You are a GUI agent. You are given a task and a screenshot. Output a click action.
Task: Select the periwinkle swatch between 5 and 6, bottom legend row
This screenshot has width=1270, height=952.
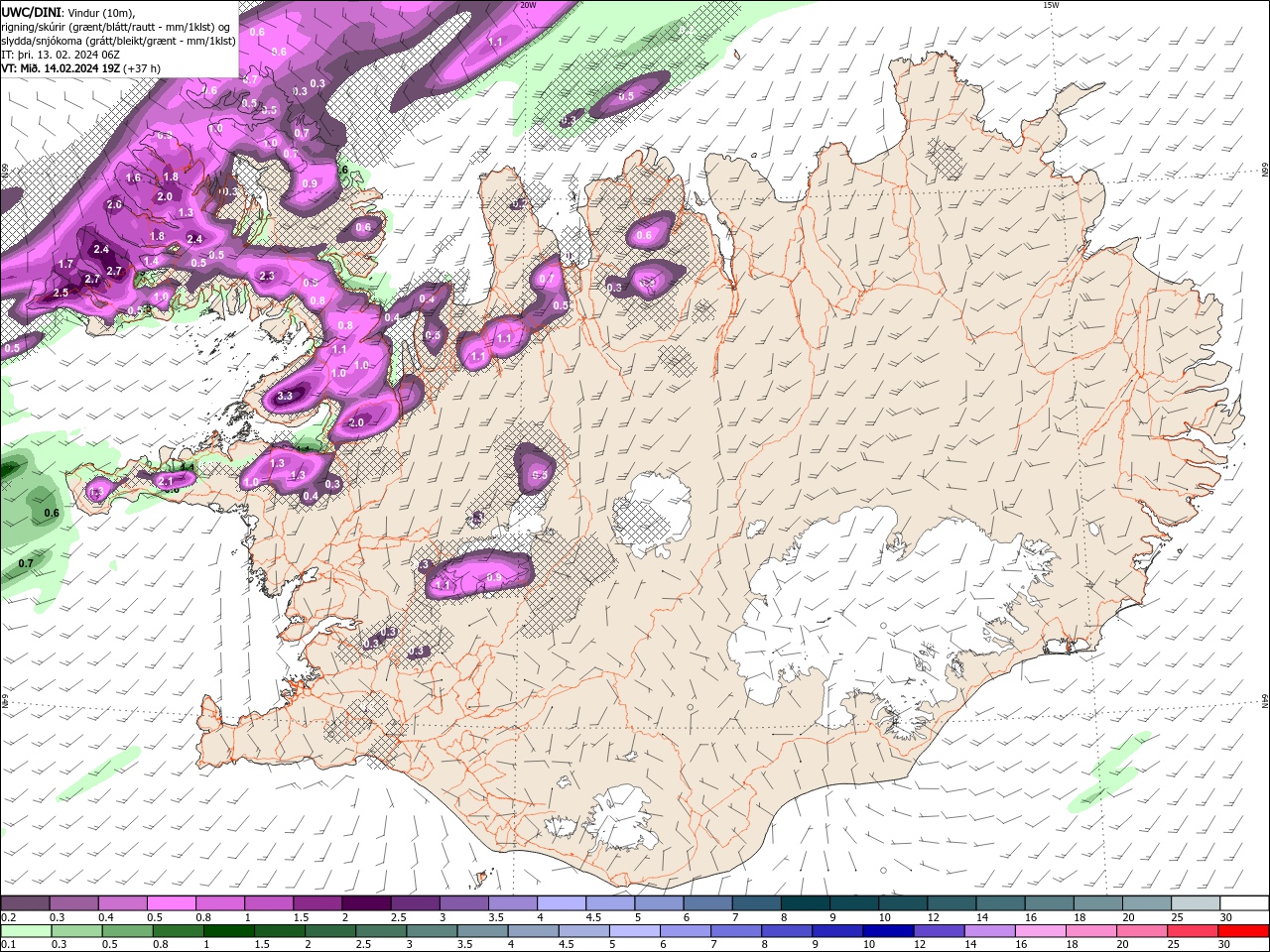[635, 931]
